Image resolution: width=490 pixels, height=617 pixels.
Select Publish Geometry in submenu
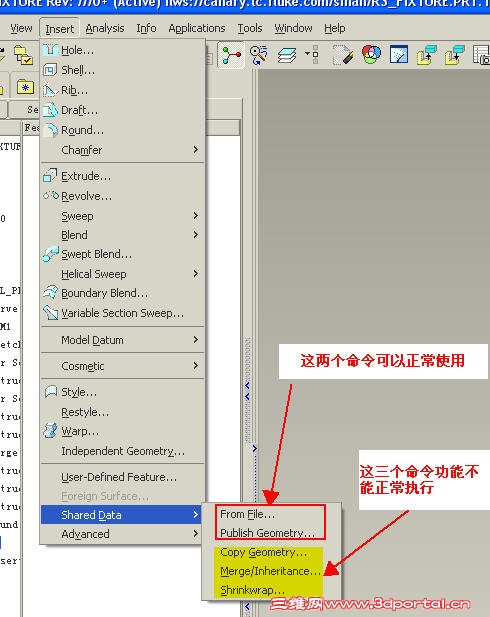(271, 533)
